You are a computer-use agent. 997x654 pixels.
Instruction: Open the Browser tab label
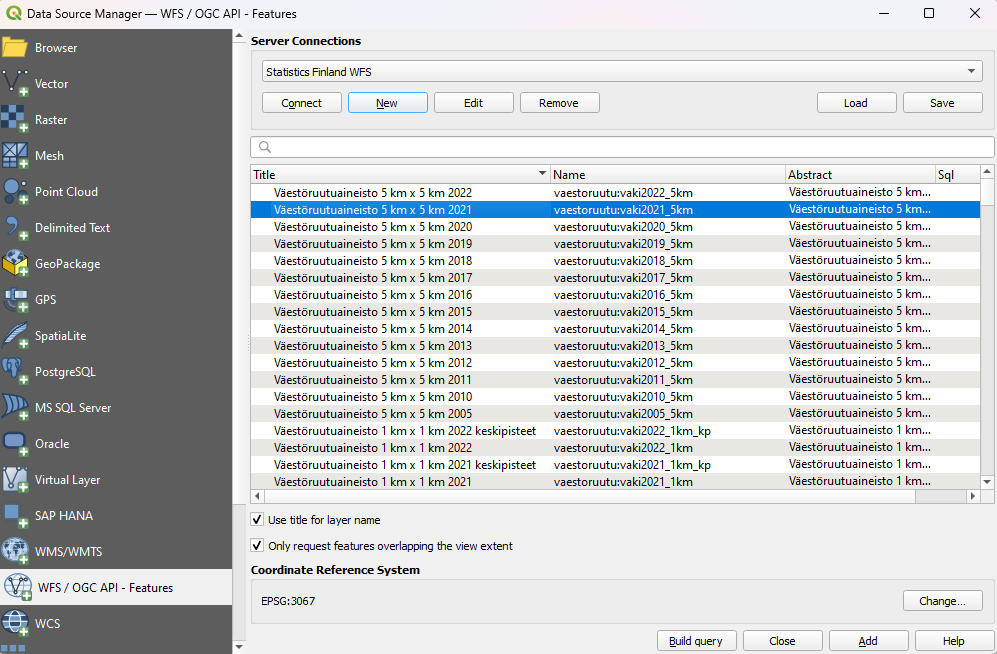coord(56,48)
